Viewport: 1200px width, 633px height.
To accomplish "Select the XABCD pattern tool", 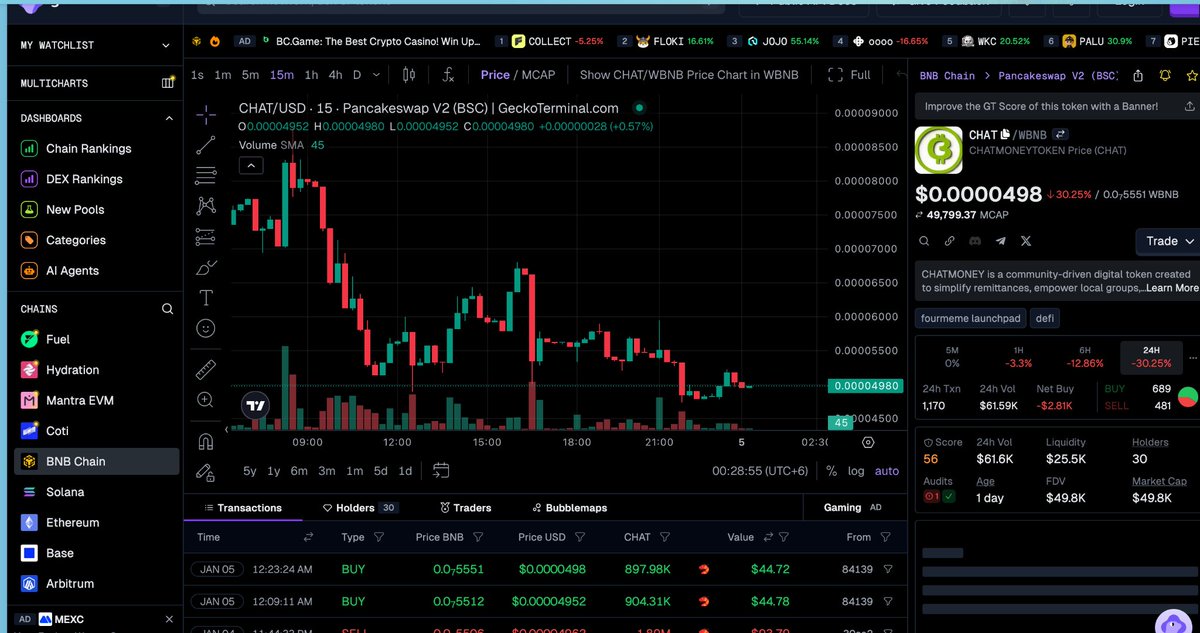I will pyautogui.click(x=206, y=206).
